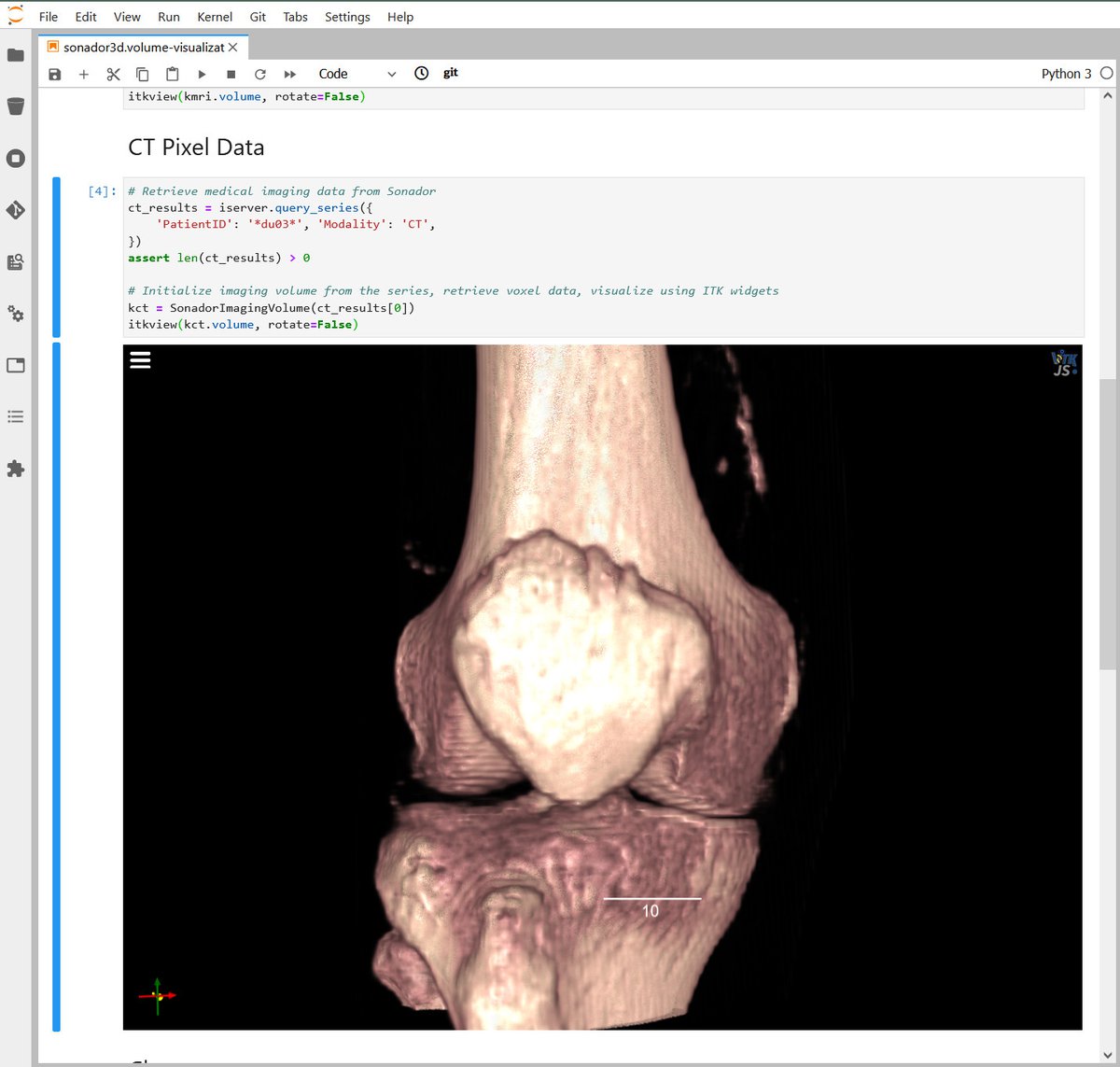Open the Settings menu

pos(346,16)
